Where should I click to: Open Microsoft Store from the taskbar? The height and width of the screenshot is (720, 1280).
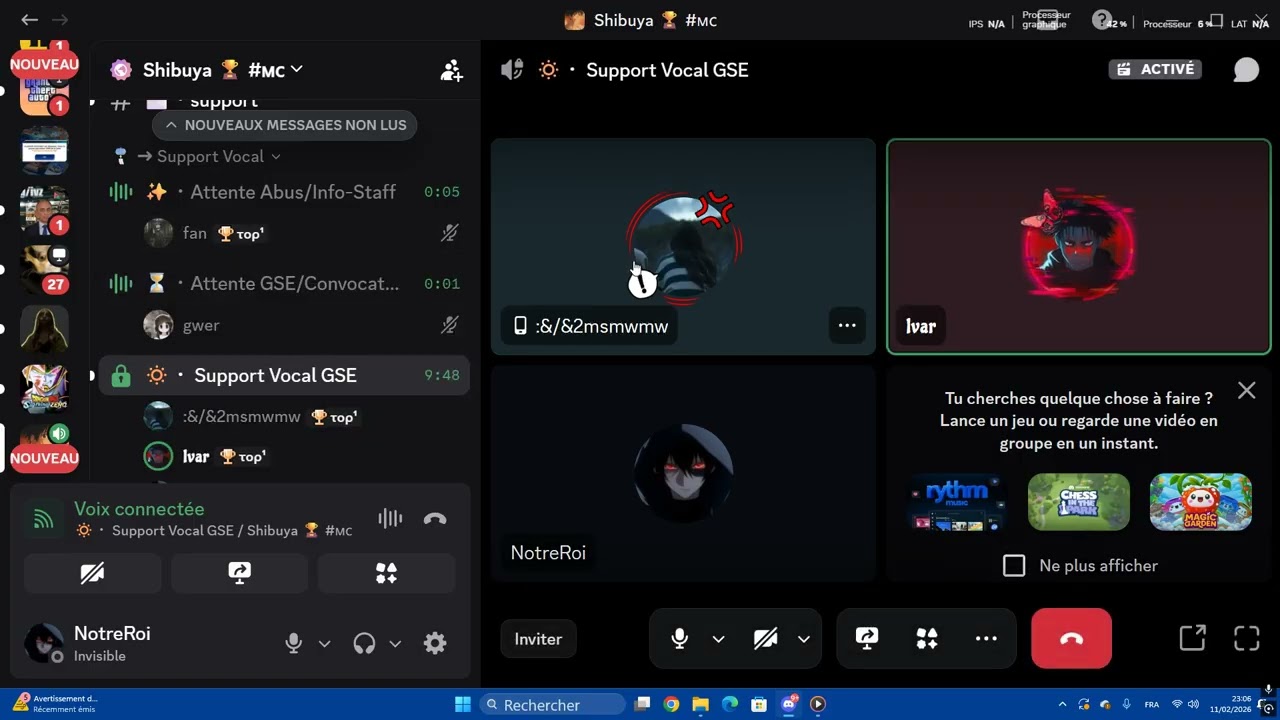click(x=759, y=704)
